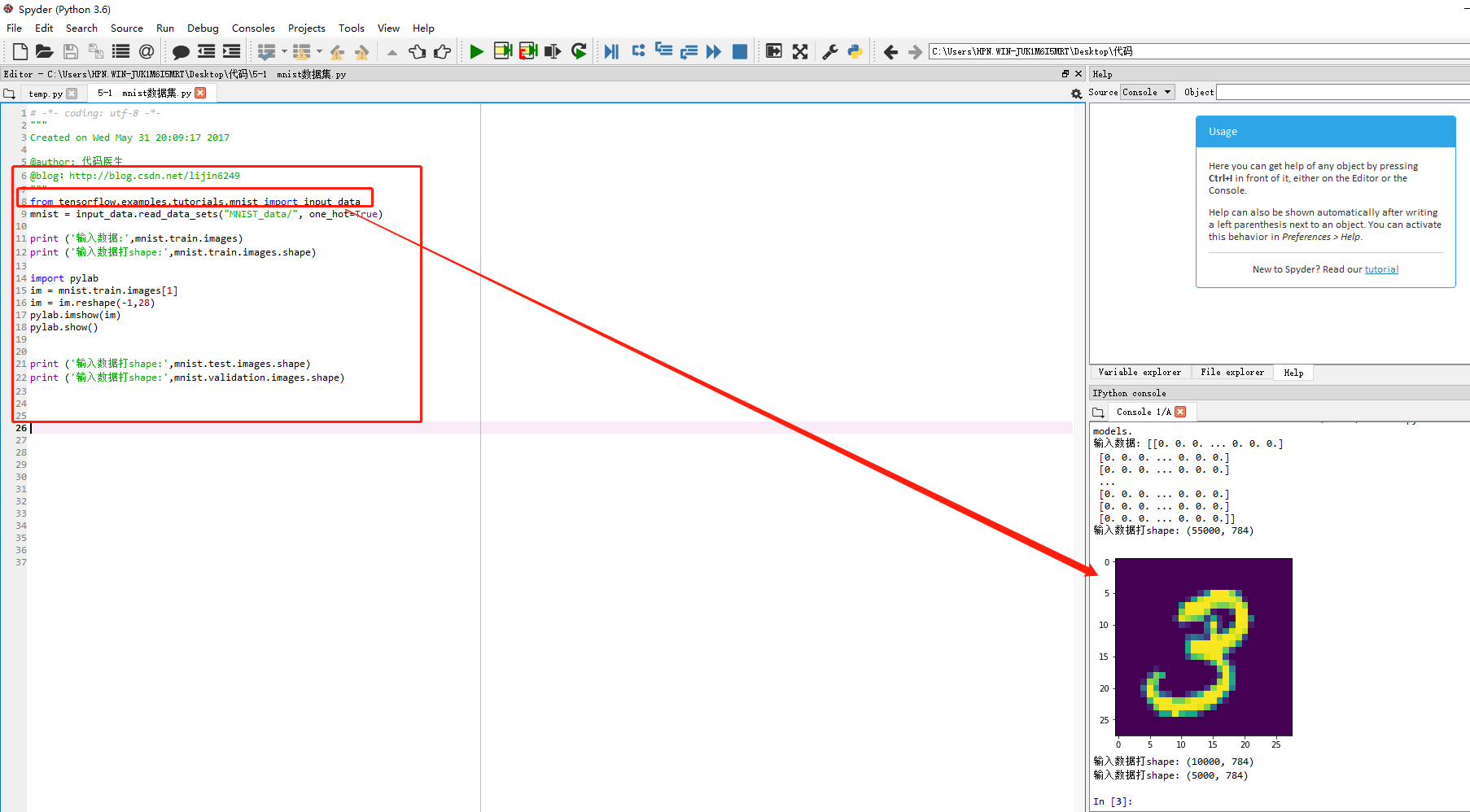Close the Console 1/A tab
Viewport: 1470px width, 812px height.
click(x=1180, y=412)
